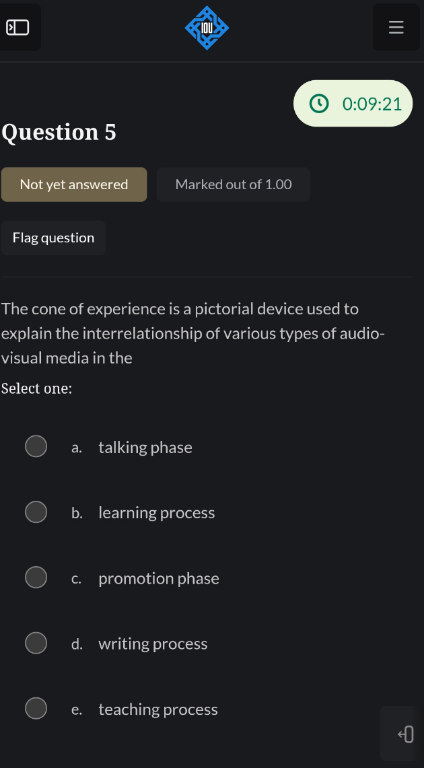
Task: Click the Not yet answered badge
Action: pos(74,184)
